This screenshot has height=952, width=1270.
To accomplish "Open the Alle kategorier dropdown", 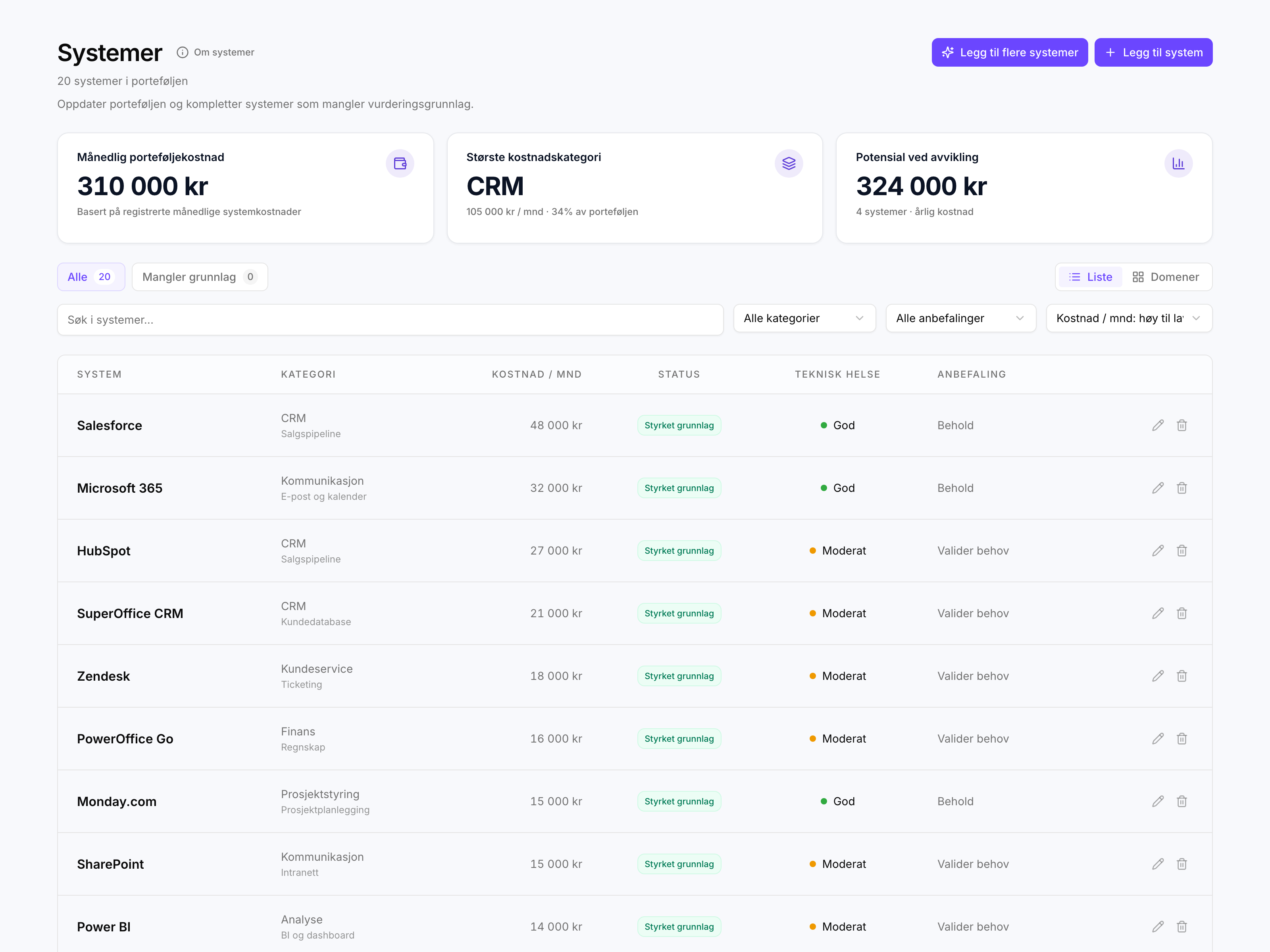I will [x=804, y=318].
